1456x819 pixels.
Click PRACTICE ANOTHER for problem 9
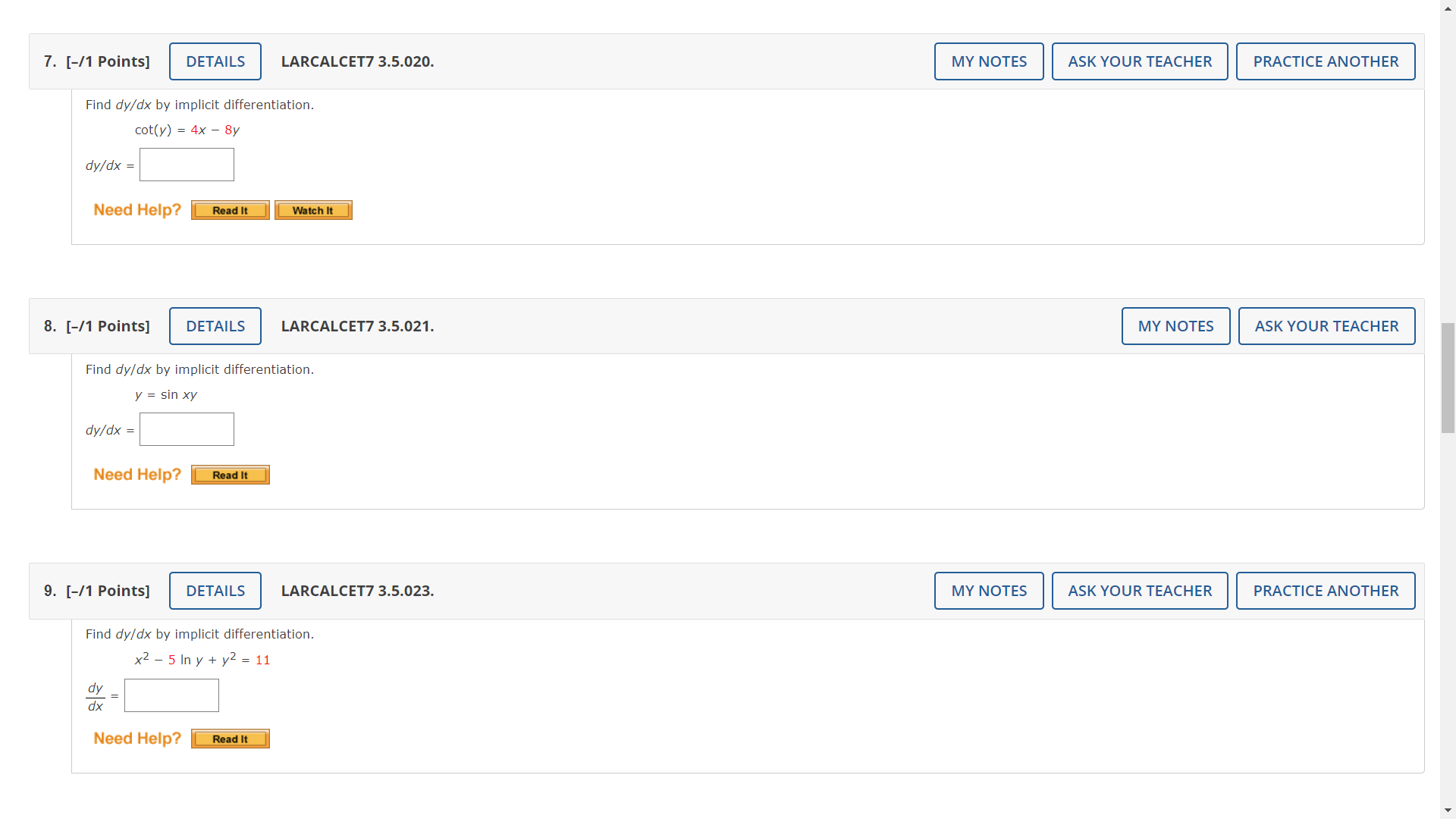click(1326, 590)
